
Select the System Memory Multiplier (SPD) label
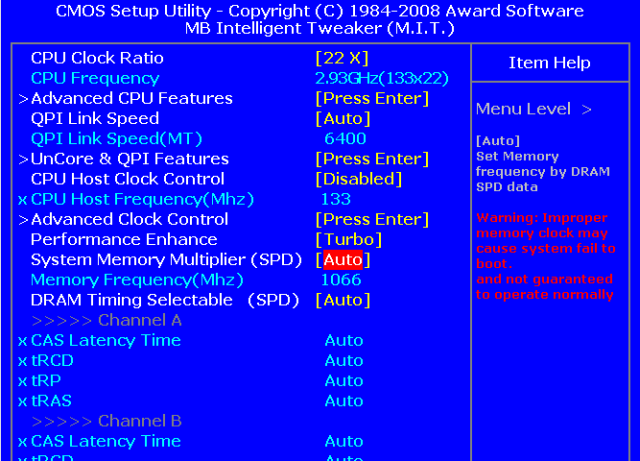pos(166,260)
